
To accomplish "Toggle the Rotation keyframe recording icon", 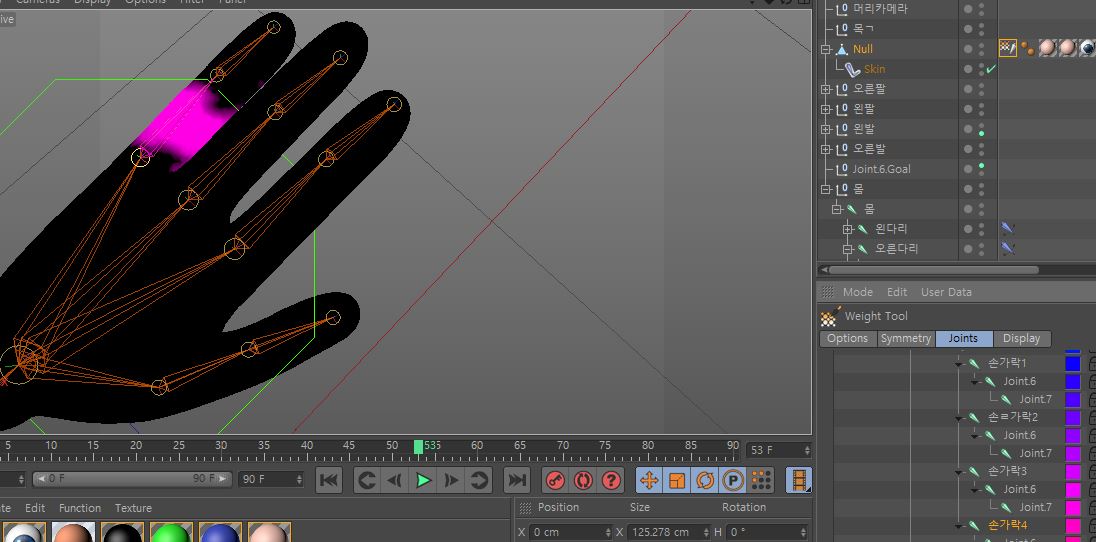I will (705, 480).
